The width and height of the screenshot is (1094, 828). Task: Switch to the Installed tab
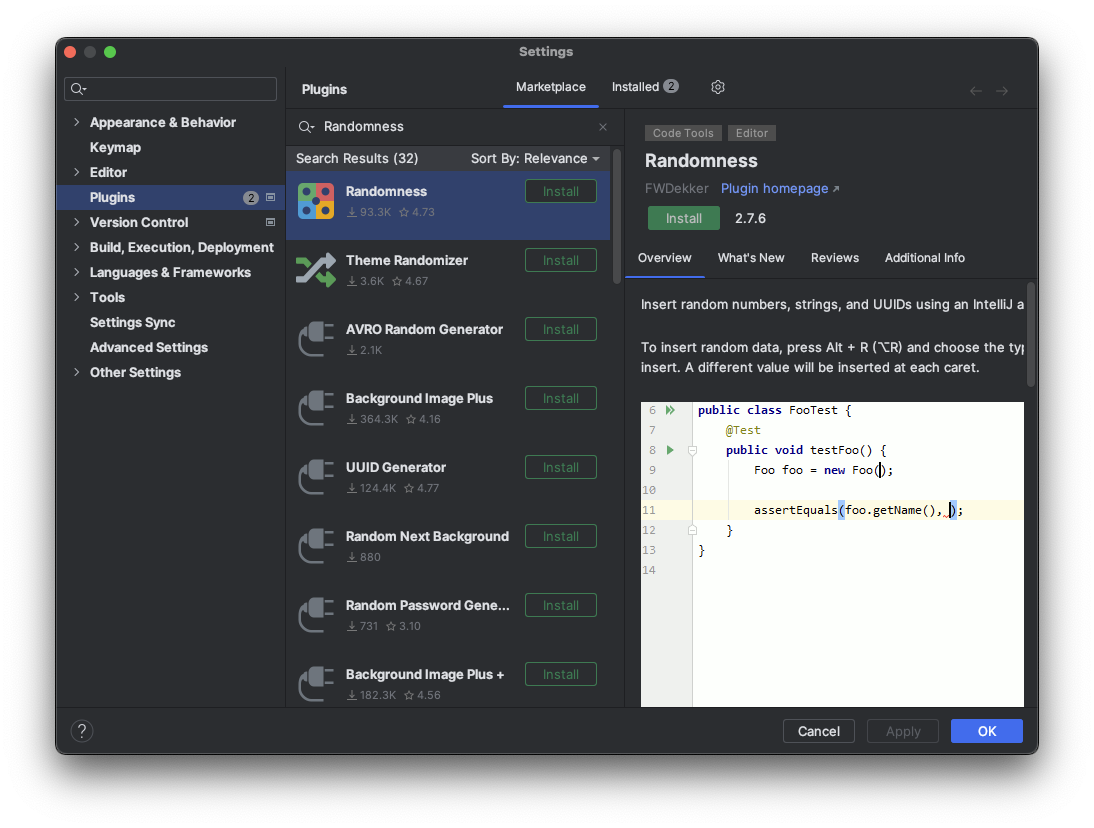point(644,87)
